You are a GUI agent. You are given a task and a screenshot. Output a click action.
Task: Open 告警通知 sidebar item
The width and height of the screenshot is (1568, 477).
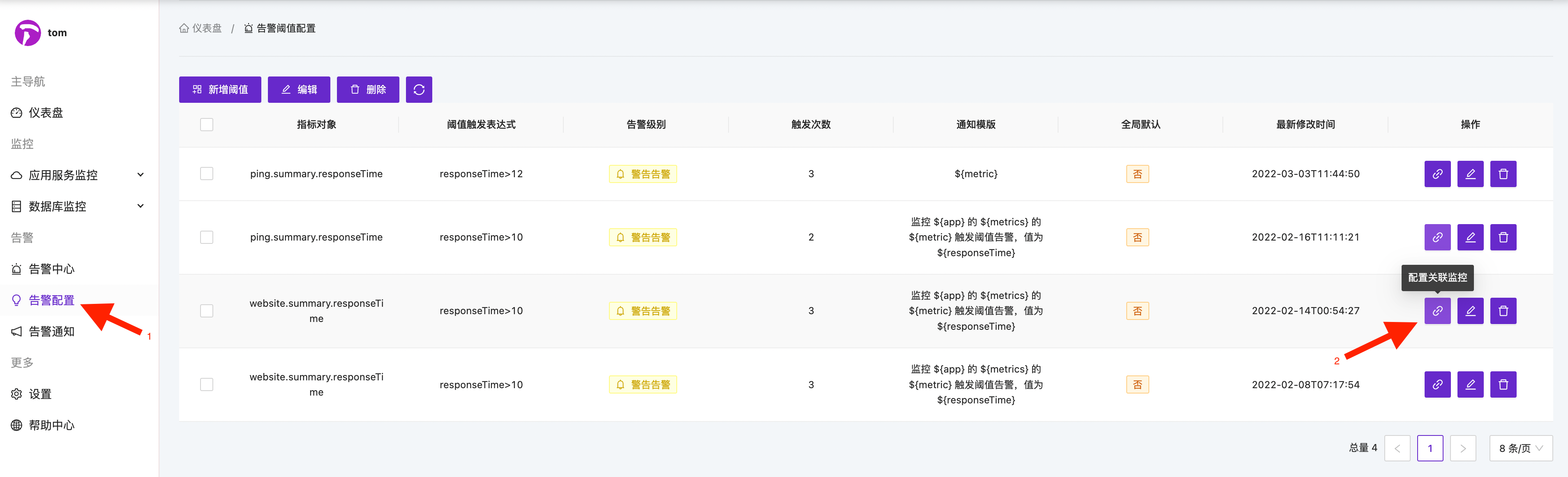[51, 331]
